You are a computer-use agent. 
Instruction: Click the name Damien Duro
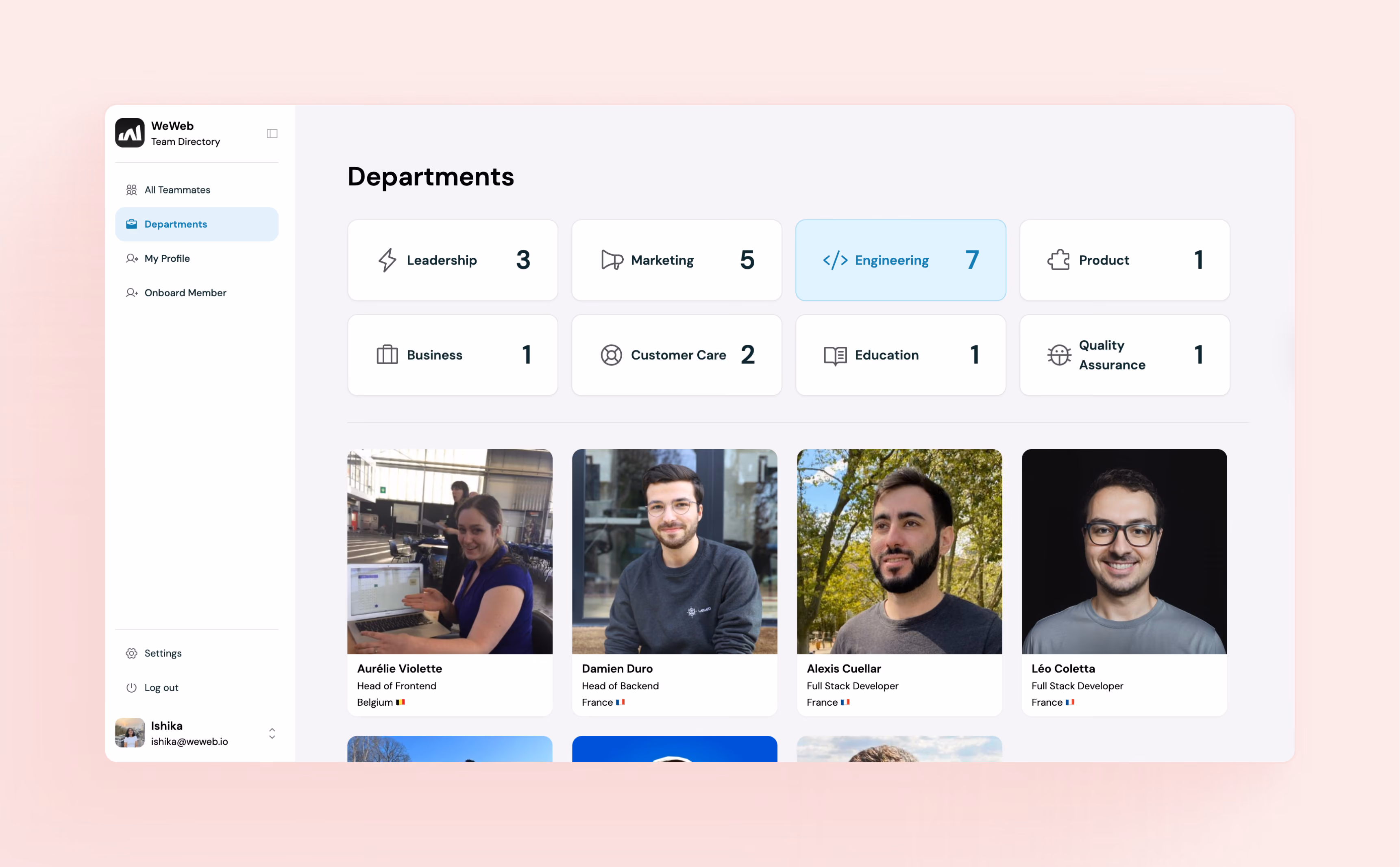[617, 669]
